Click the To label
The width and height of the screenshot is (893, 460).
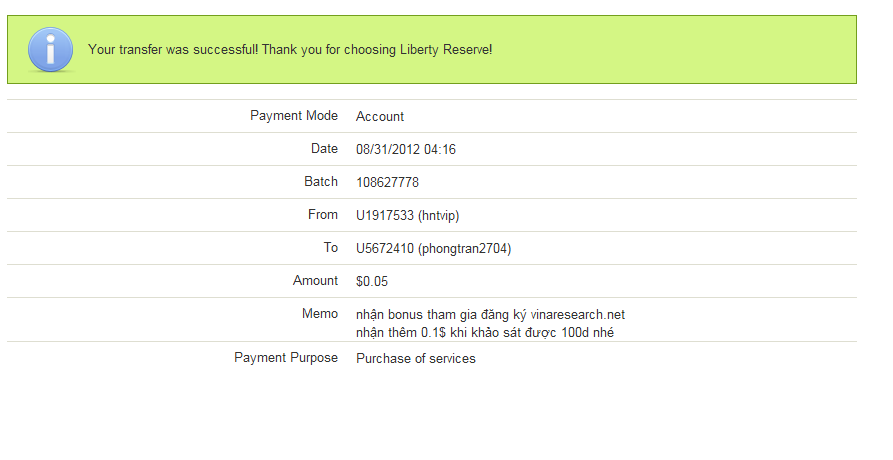tap(330, 248)
